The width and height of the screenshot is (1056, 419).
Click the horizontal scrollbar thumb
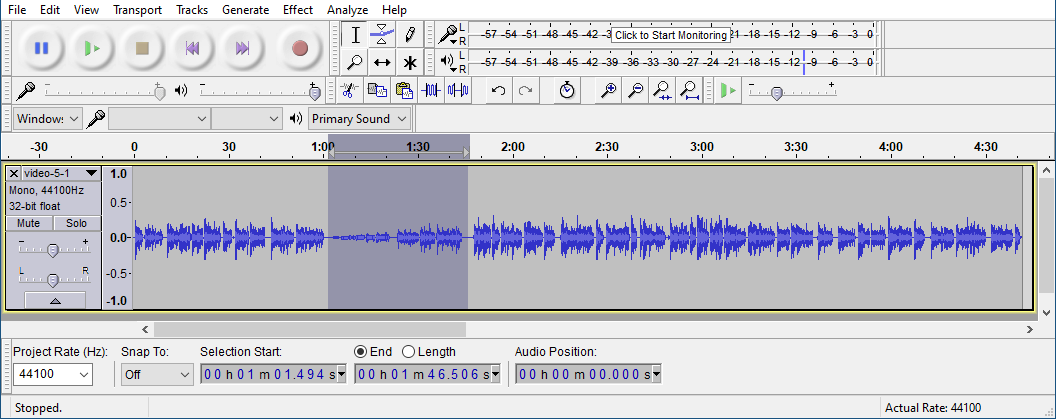pos(310,329)
